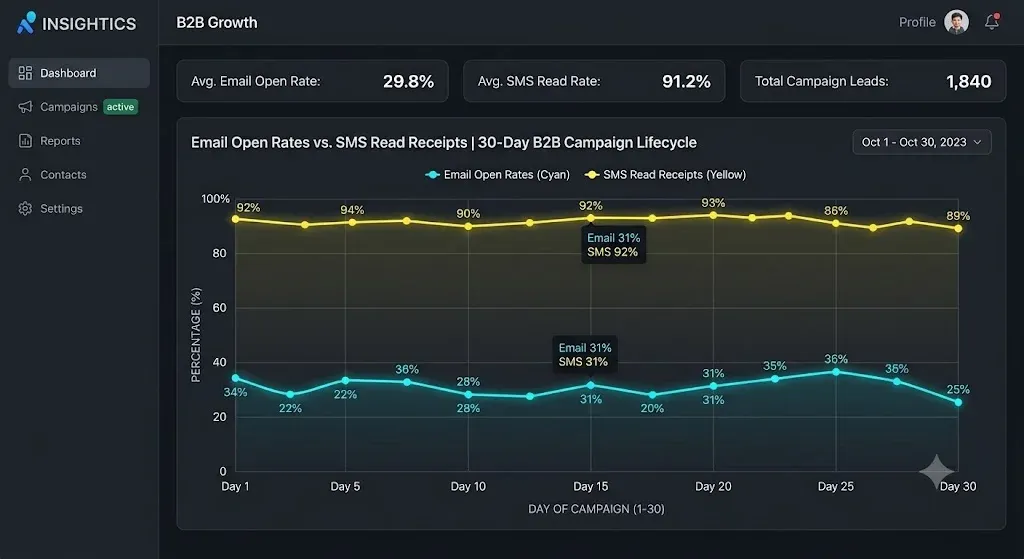This screenshot has width=1024, height=559.
Task: Click the 86% SMS data label
Action: coord(836,211)
